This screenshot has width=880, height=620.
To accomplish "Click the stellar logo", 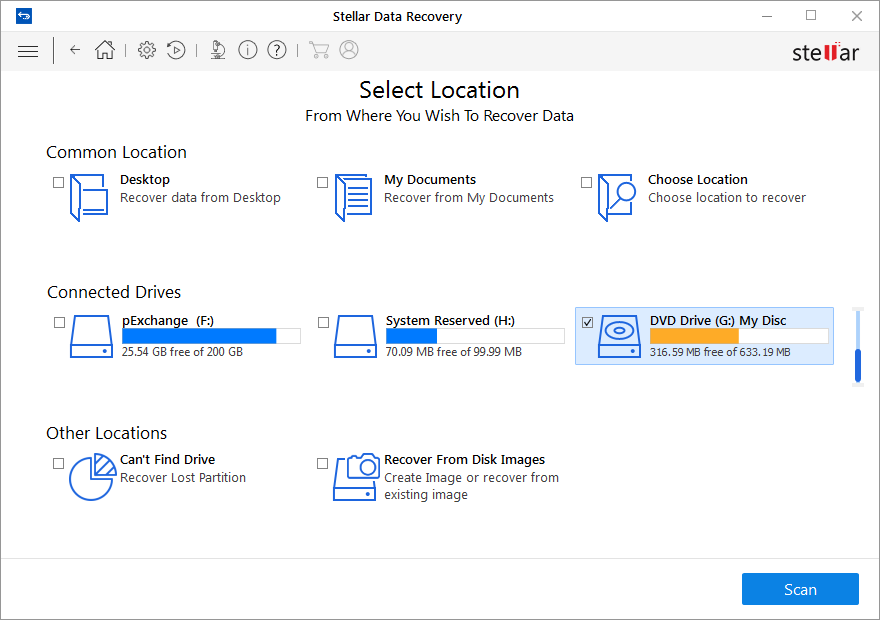I will [825, 52].
